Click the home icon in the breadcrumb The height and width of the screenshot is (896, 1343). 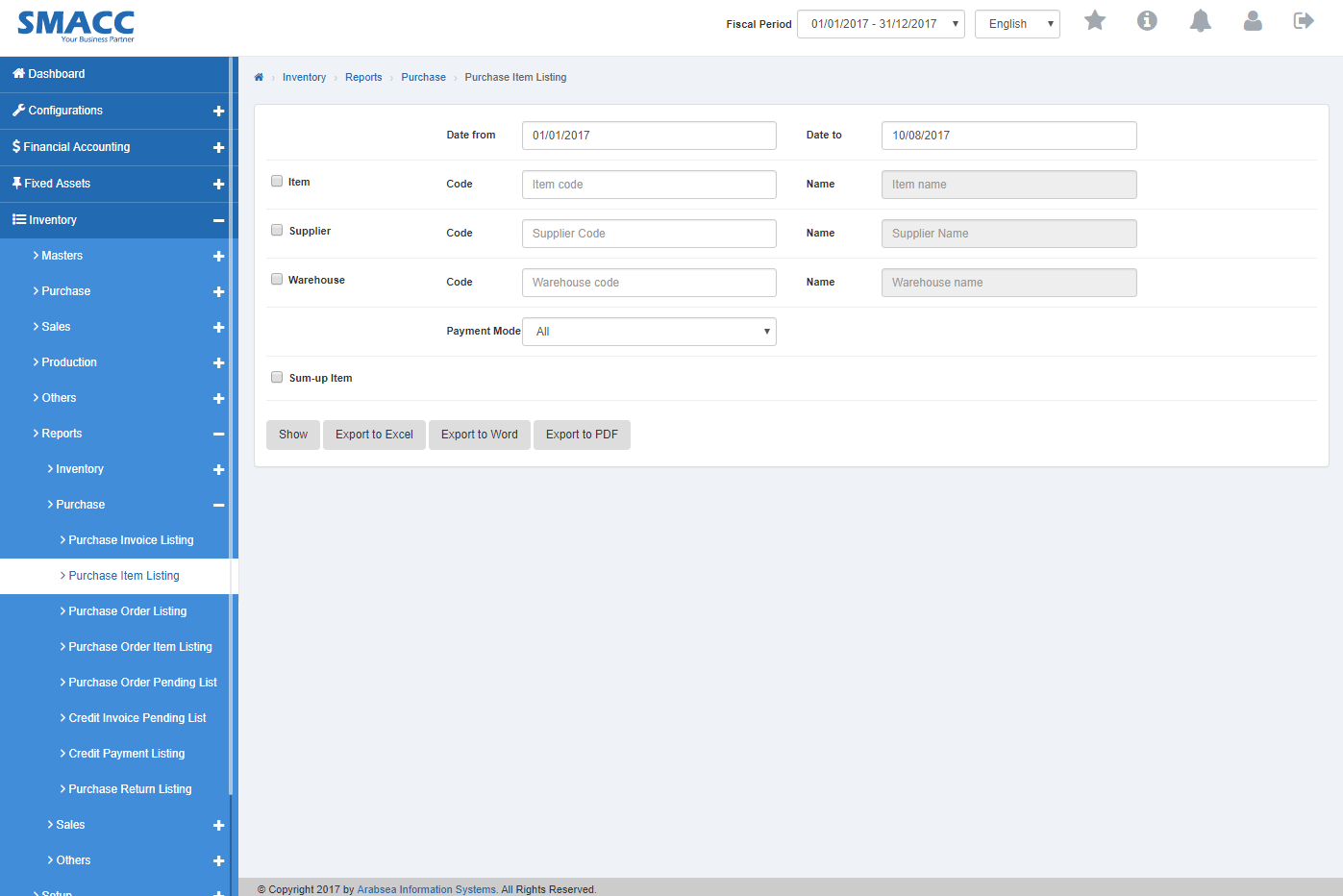tap(258, 77)
